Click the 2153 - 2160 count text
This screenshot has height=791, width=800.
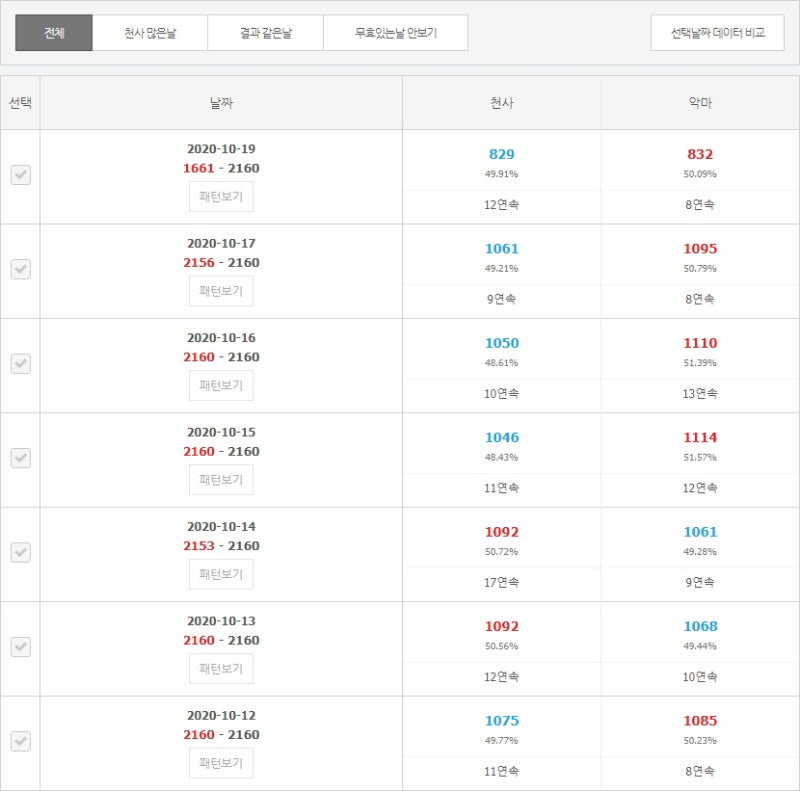(221, 546)
